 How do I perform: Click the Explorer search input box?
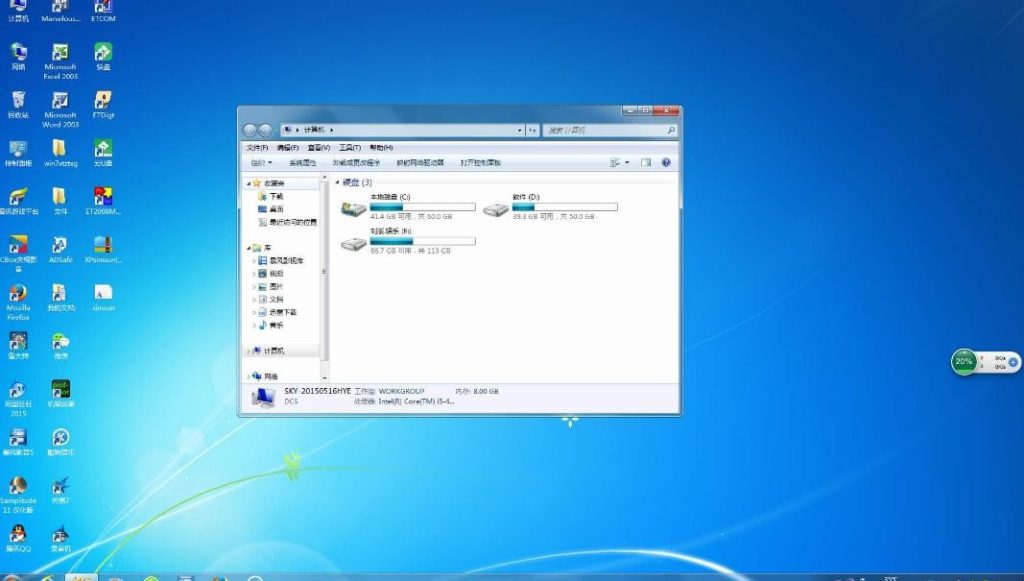(604, 130)
